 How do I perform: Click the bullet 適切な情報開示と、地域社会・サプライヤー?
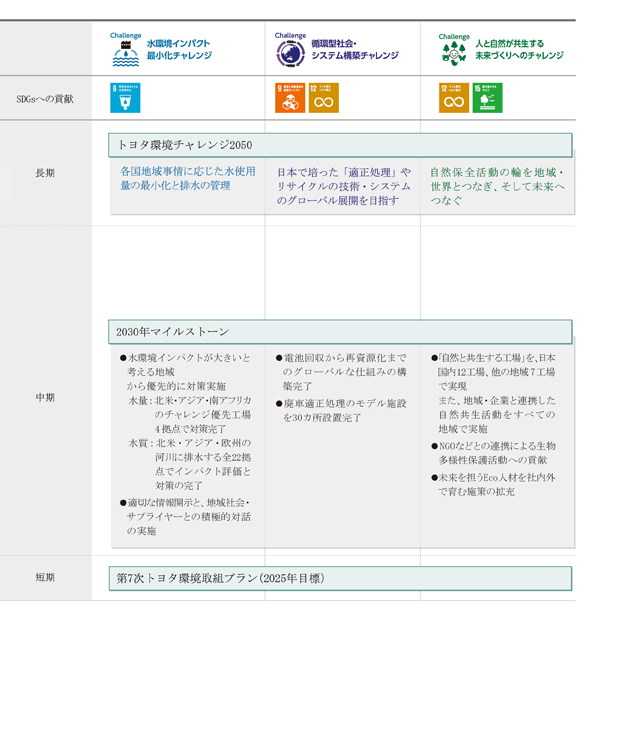[185, 517]
